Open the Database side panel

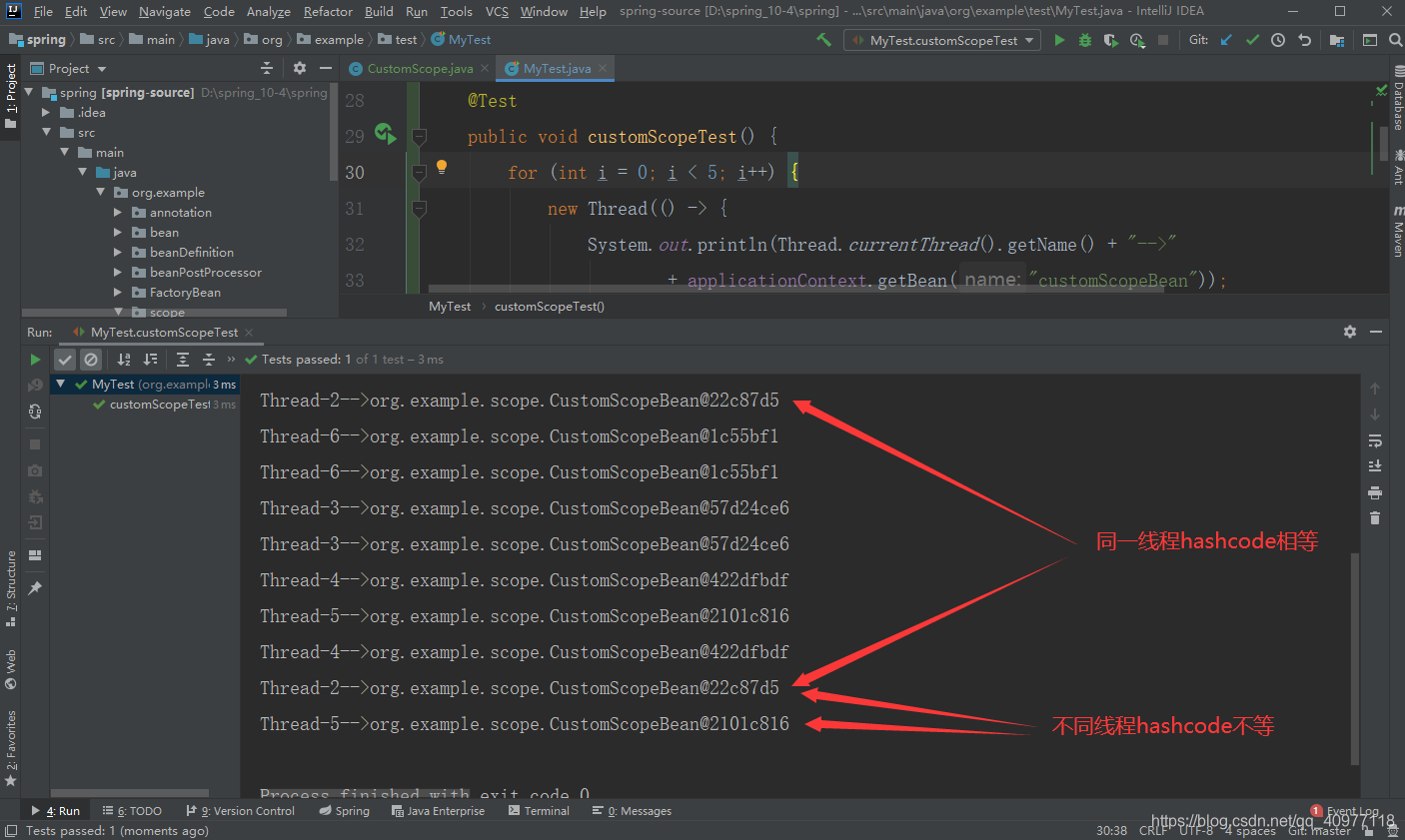[1397, 98]
